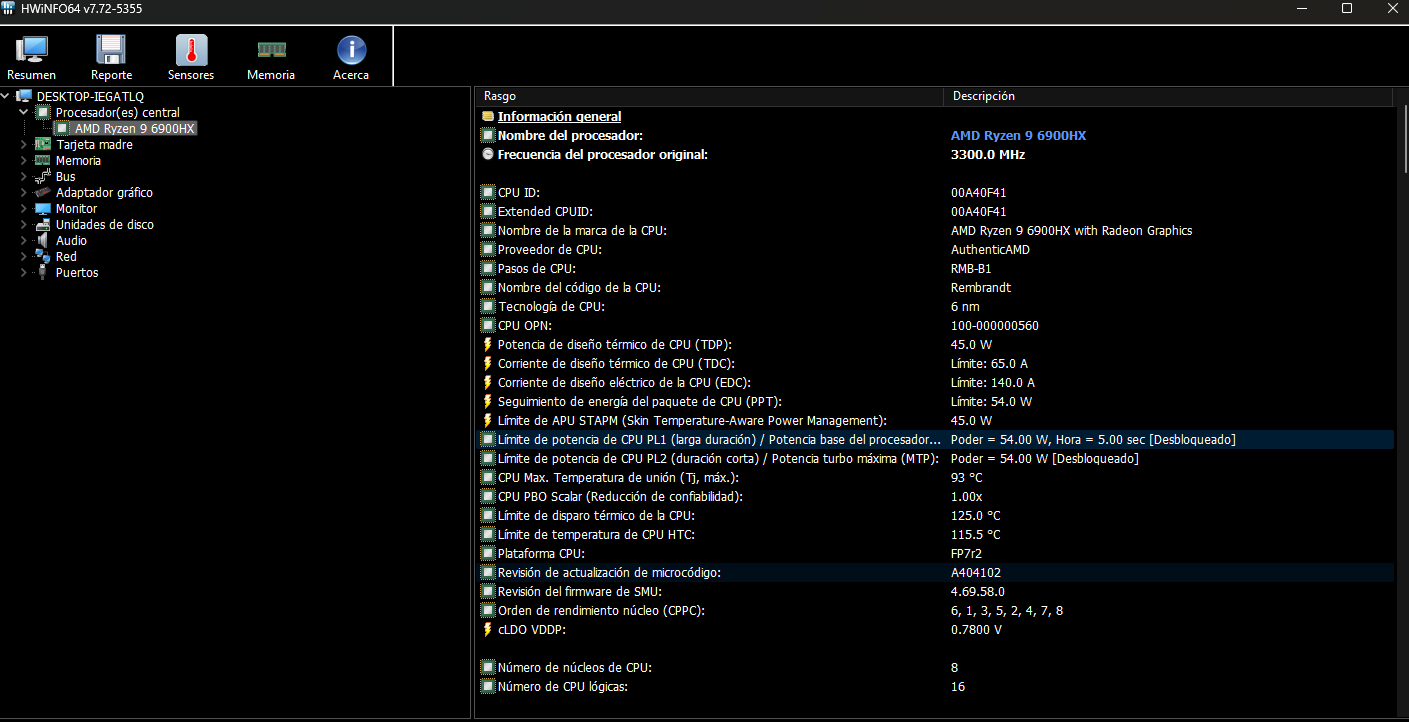Click the Rembrandt codename value
The width and height of the screenshot is (1409, 722).
[x=981, y=287]
